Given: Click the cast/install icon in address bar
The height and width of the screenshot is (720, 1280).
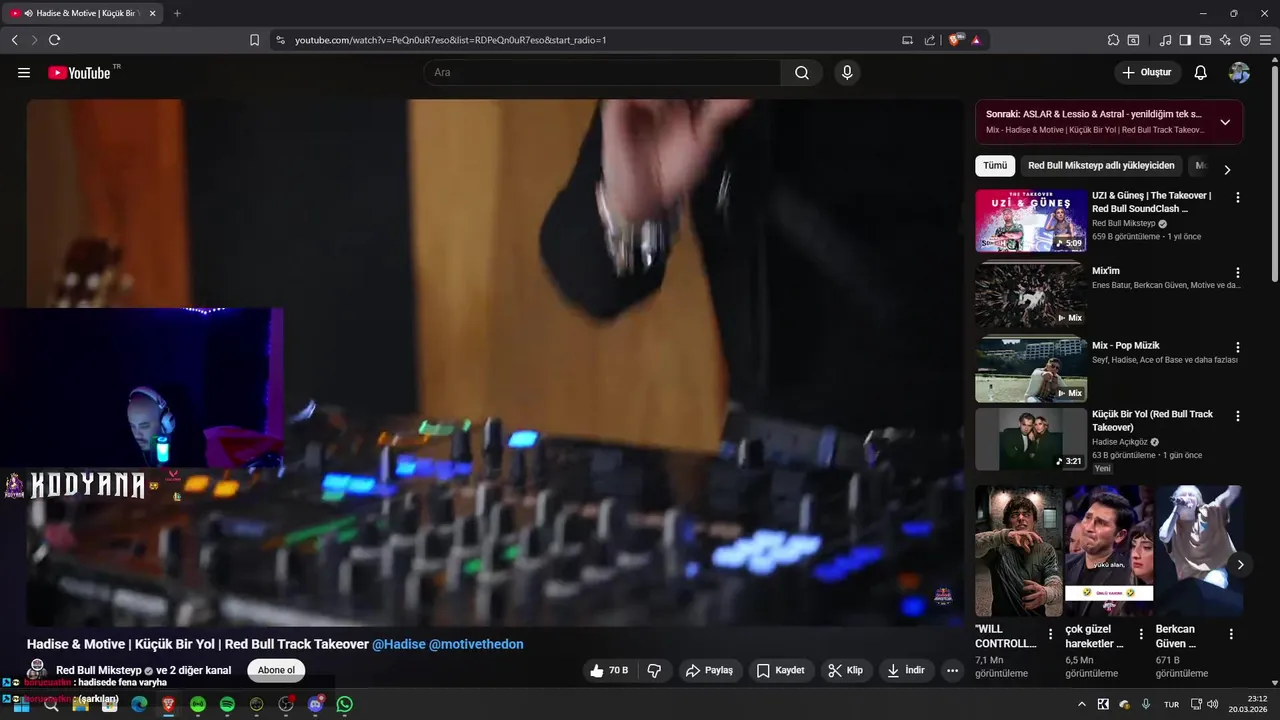Looking at the screenshot, I should click(x=908, y=40).
